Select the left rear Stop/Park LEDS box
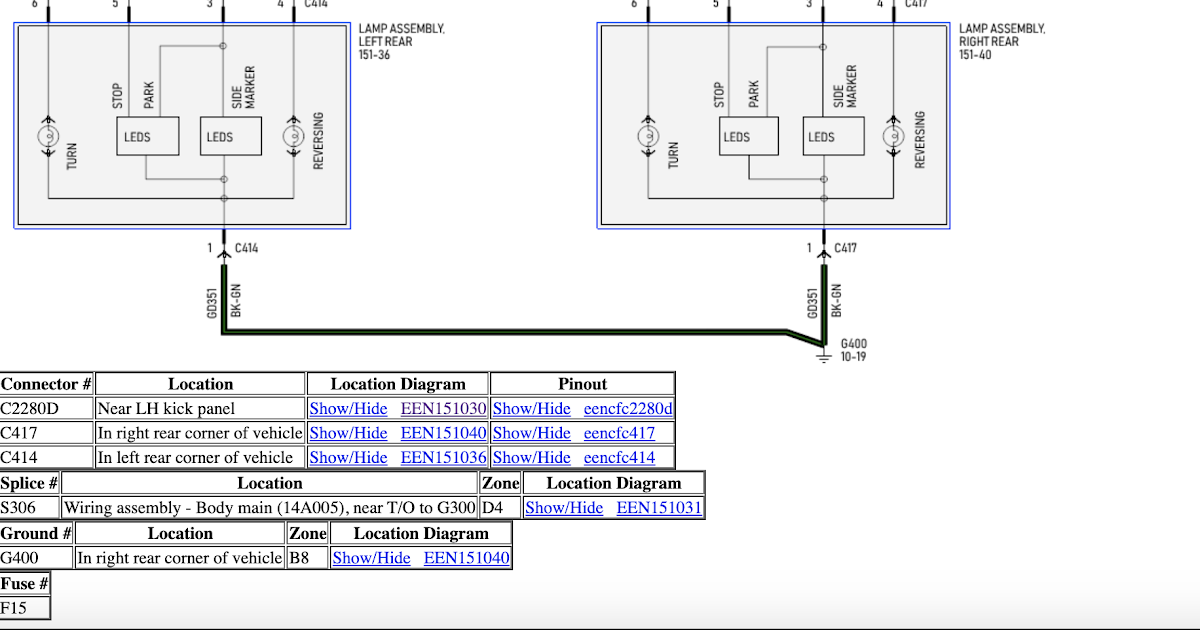Screen dimensions: 1200x630 pyautogui.click(x=148, y=136)
